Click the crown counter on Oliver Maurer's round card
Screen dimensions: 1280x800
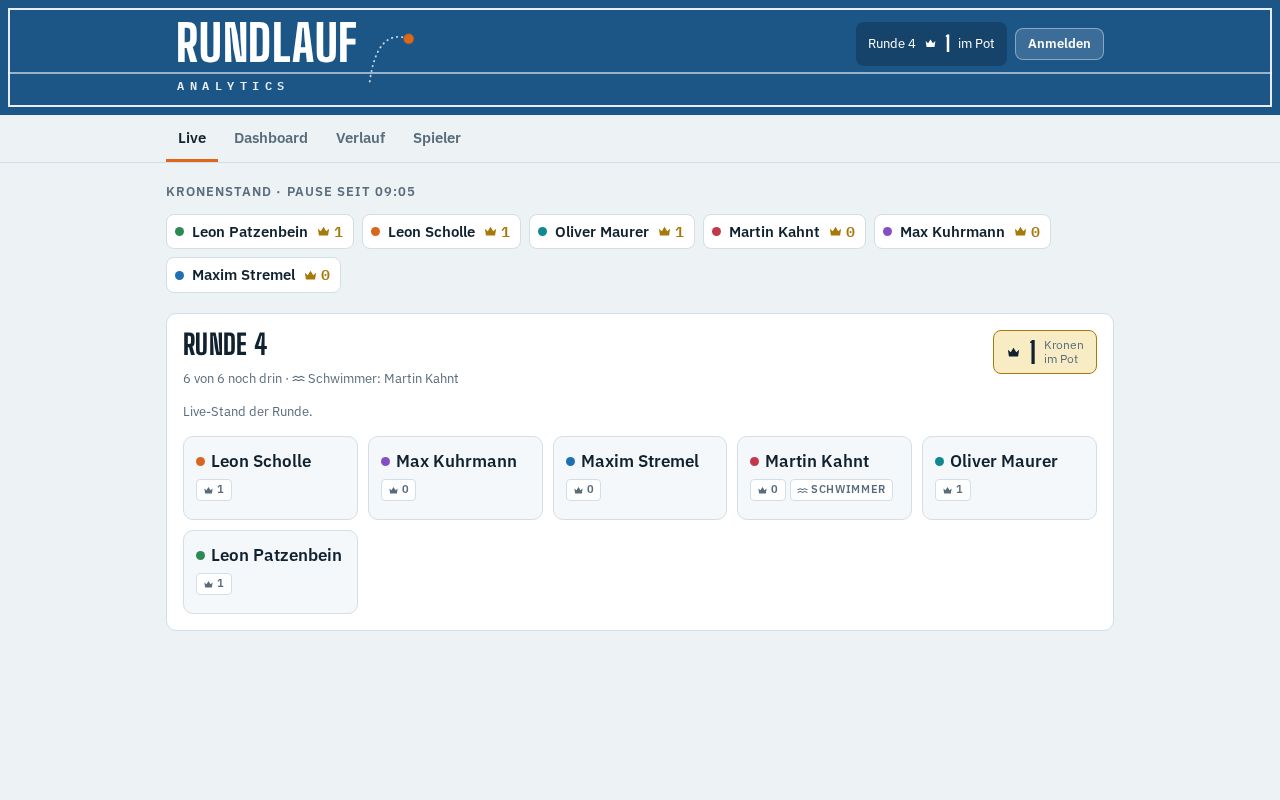click(953, 490)
